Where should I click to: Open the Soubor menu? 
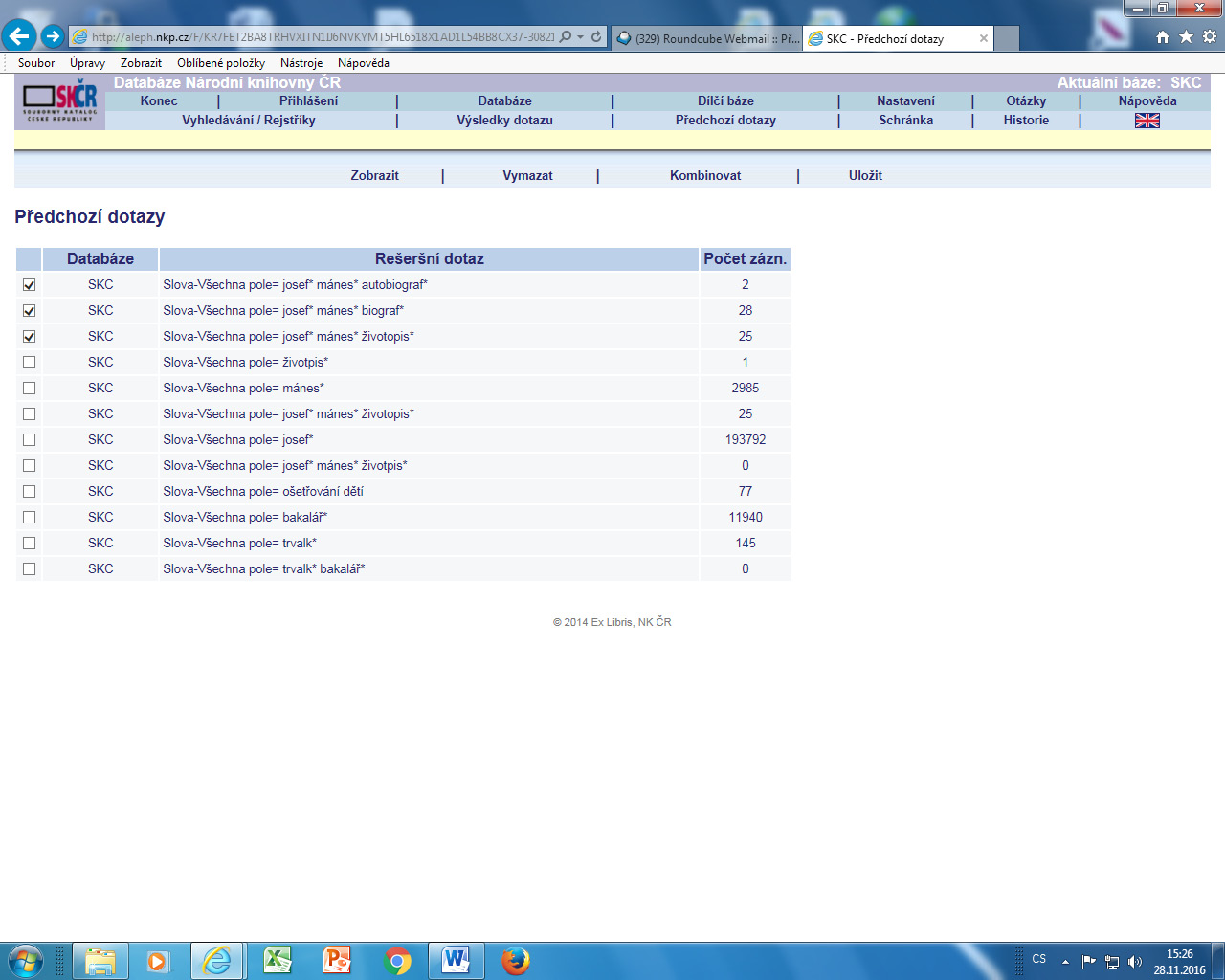point(36,63)
